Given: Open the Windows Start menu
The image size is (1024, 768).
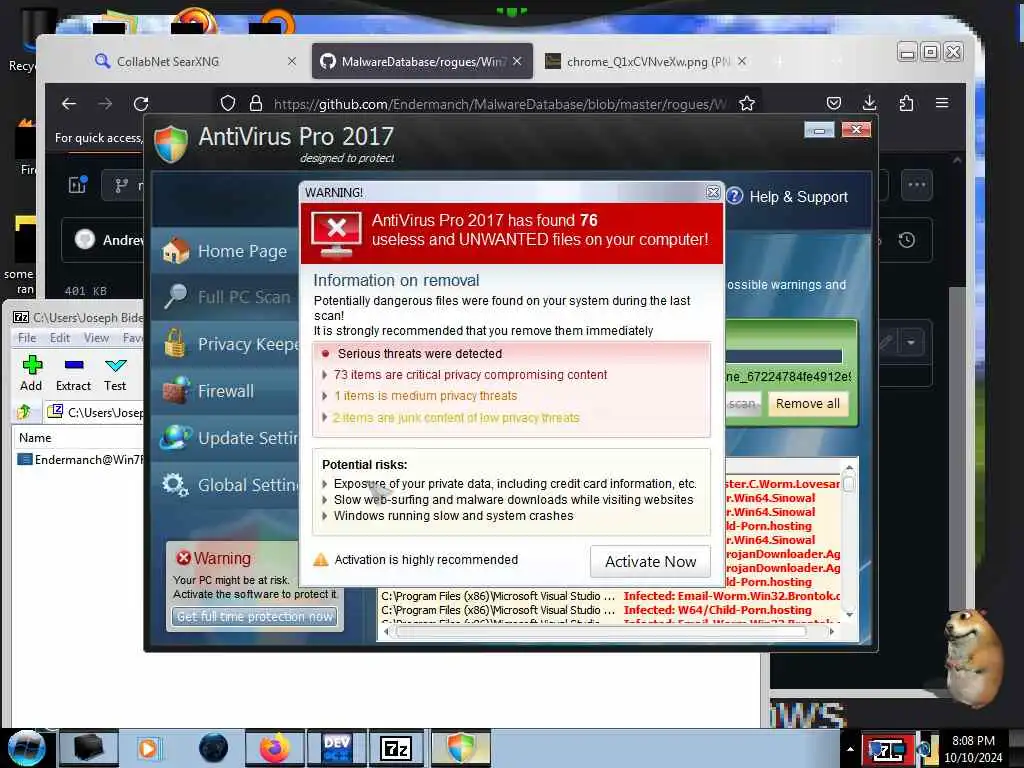Looking at the screenshot, I should [26, 748].
